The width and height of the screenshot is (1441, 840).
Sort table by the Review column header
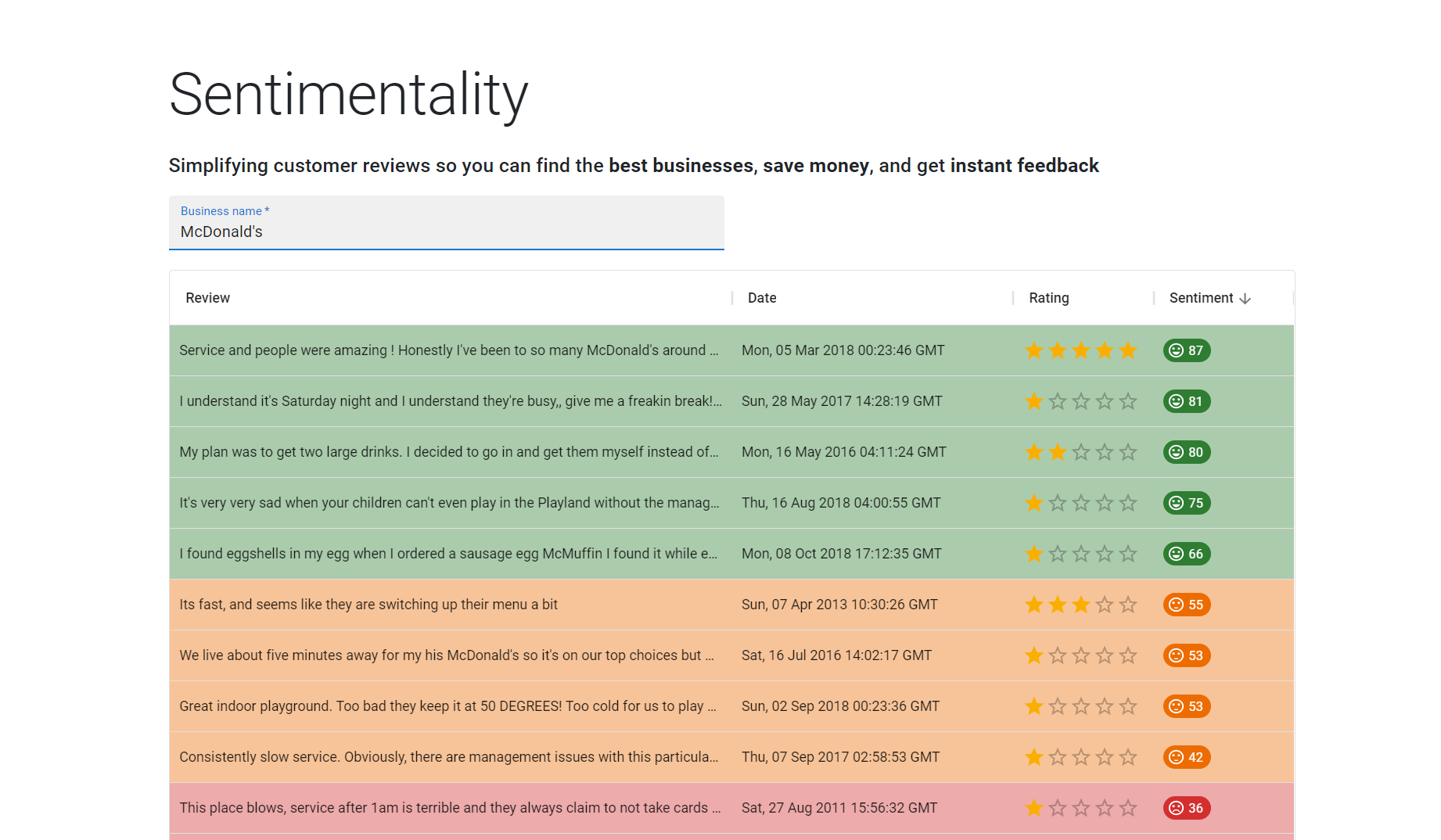(x=208, y=298)
